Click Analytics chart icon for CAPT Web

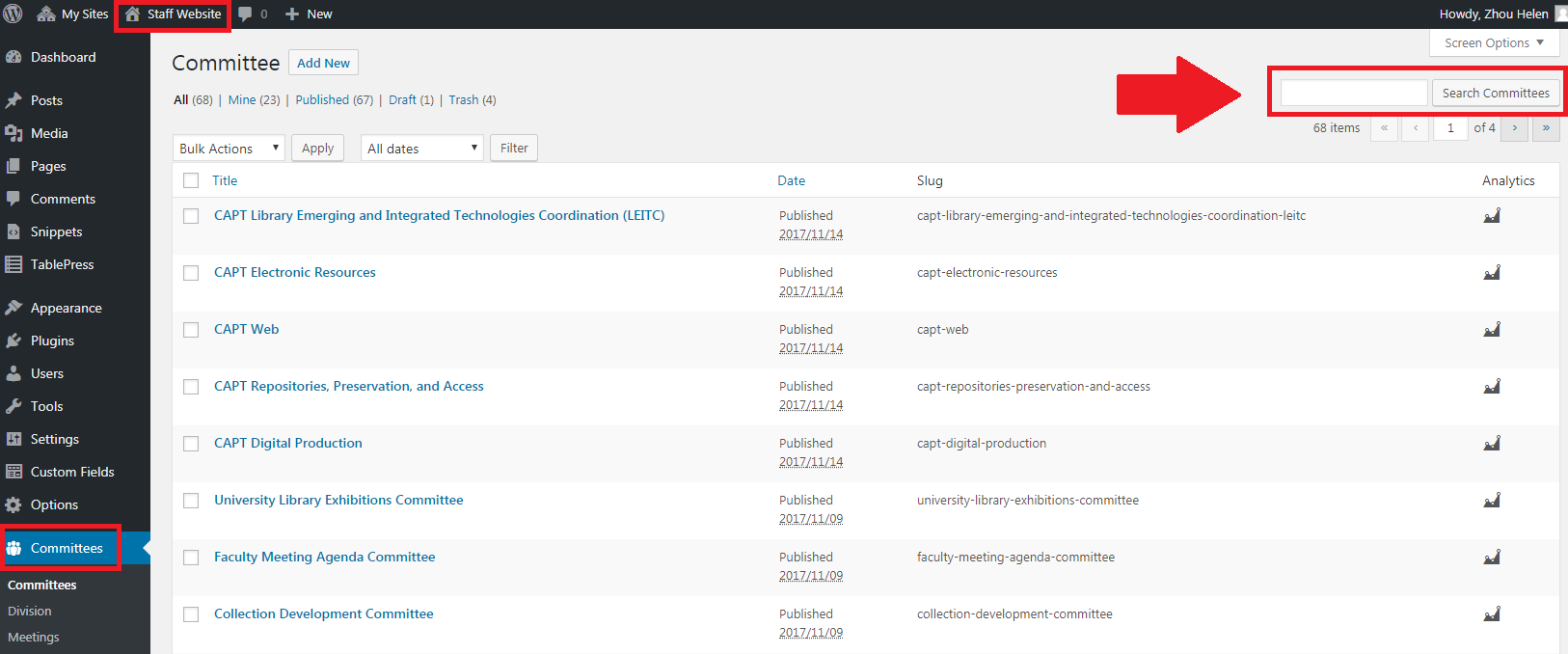[1492, 330]
